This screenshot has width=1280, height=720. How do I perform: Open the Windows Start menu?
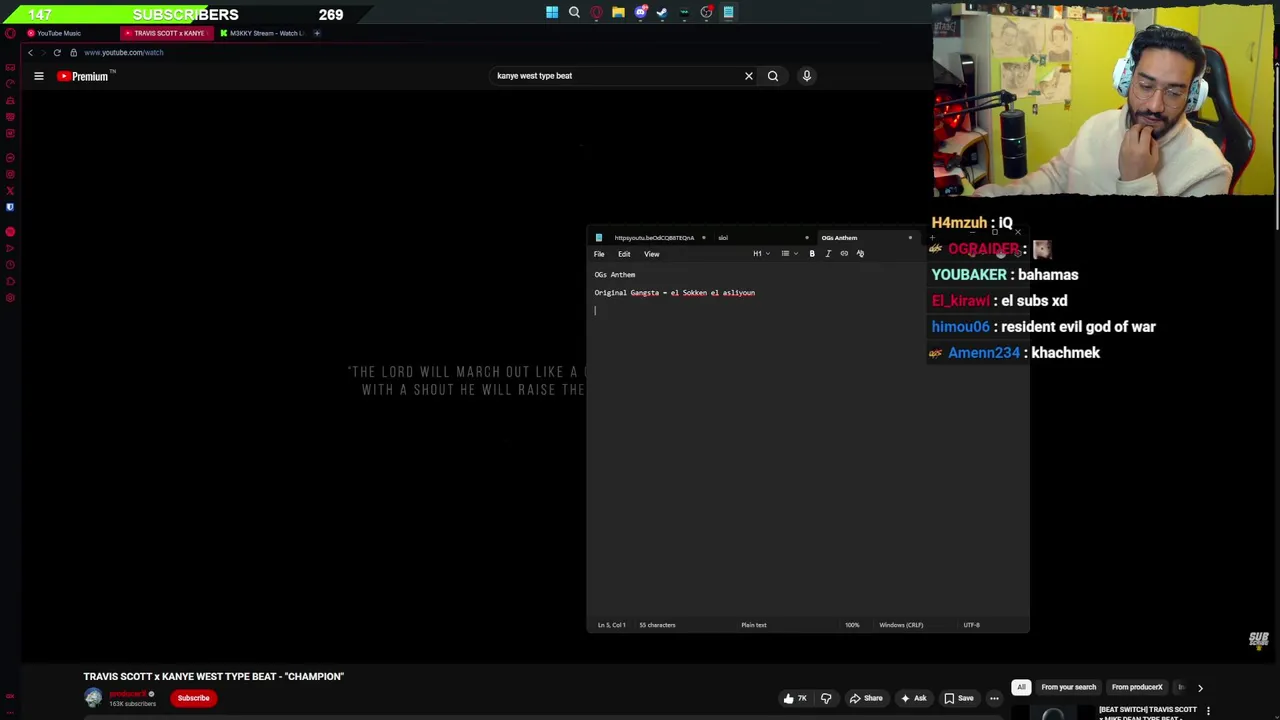pyautogui.click(x=552, y=13)
